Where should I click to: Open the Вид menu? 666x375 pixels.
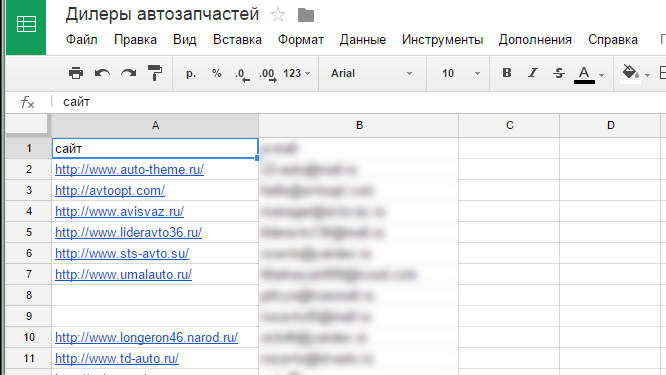pos(184,39)
